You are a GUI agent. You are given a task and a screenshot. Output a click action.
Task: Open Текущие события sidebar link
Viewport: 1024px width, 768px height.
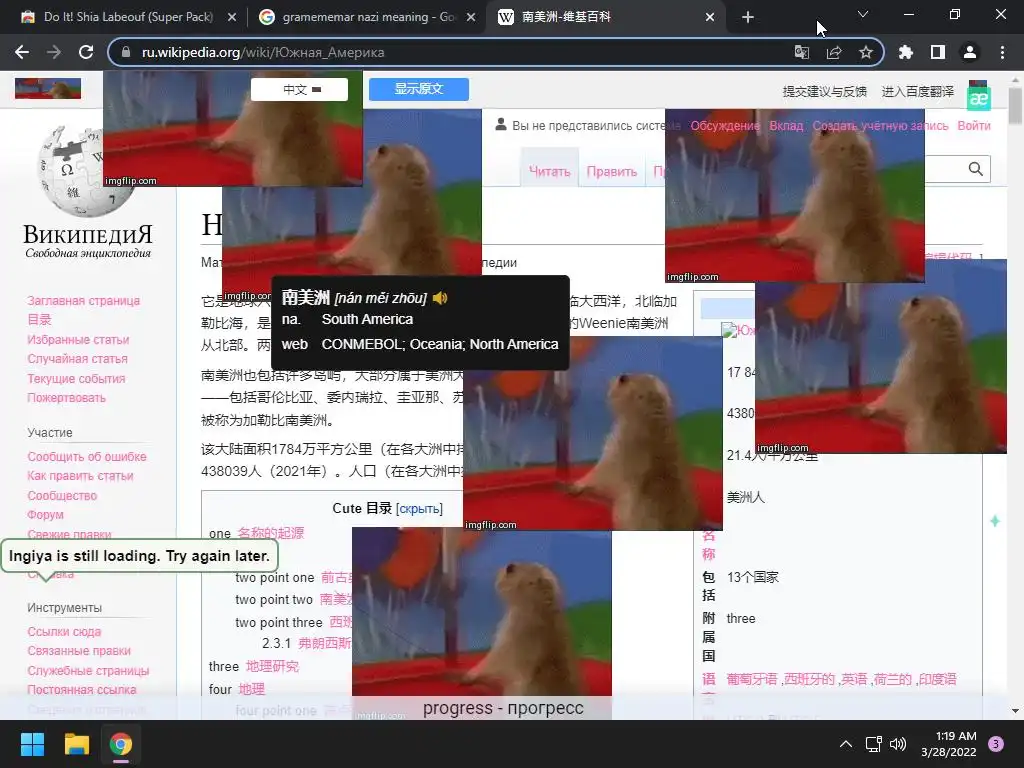tap(76, 379)
